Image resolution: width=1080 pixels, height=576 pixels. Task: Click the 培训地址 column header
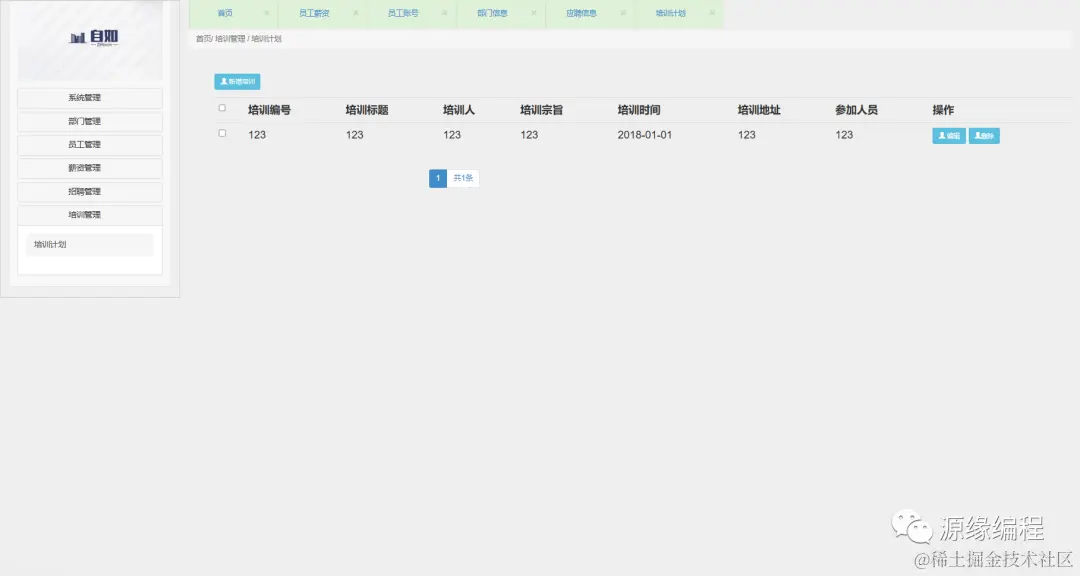tap(759, 110)
